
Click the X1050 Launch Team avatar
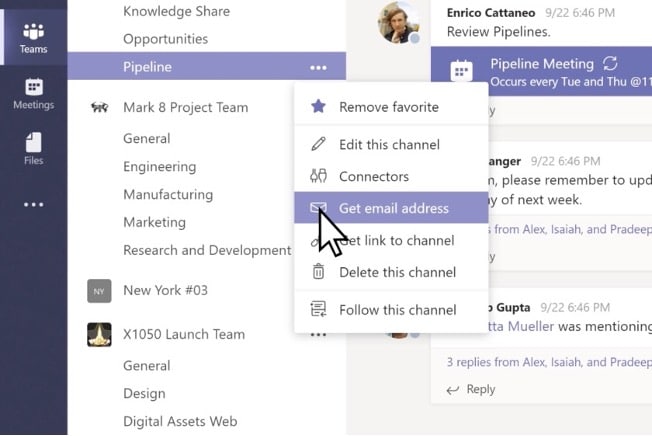tap(99, 334)
